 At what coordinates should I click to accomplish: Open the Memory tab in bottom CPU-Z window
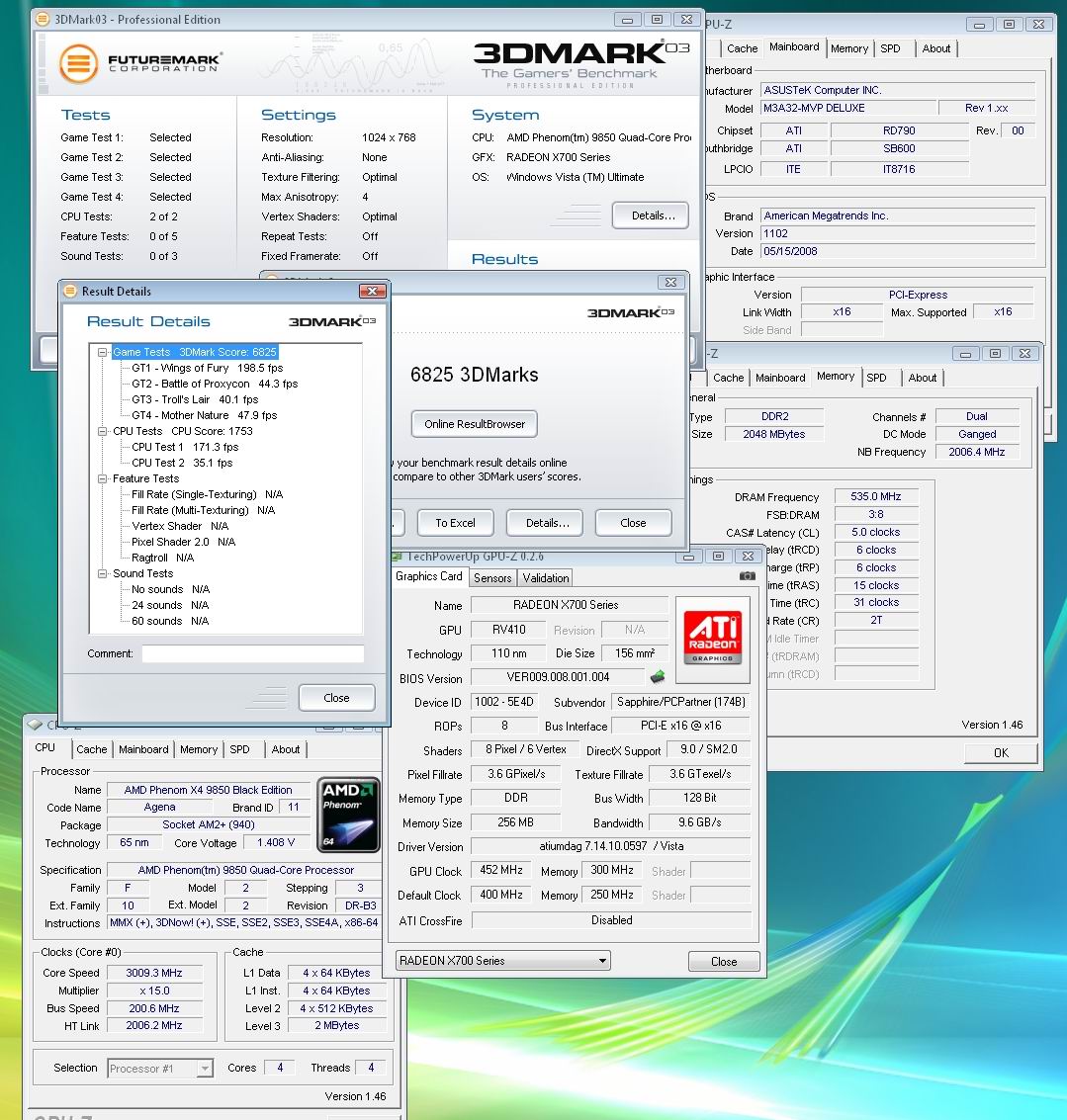(x=199, y=749)
